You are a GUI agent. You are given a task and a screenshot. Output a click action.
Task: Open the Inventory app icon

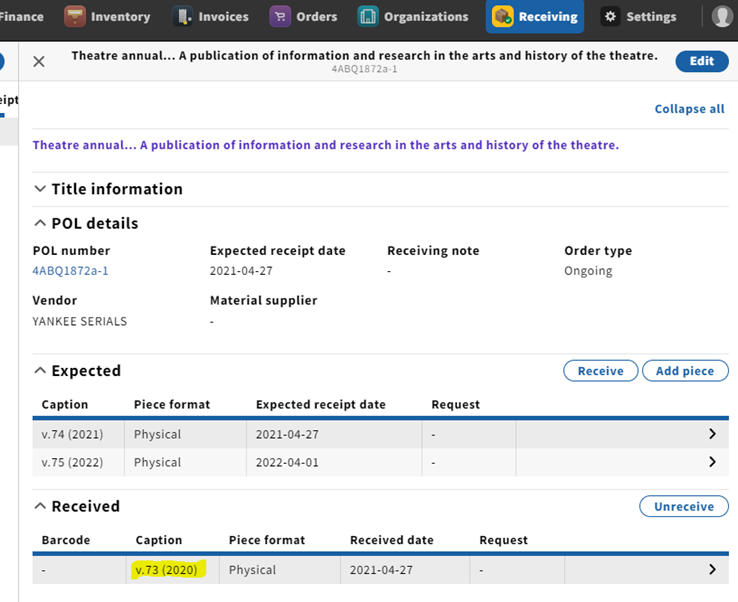pyautogui.click(x=75, y=16)
